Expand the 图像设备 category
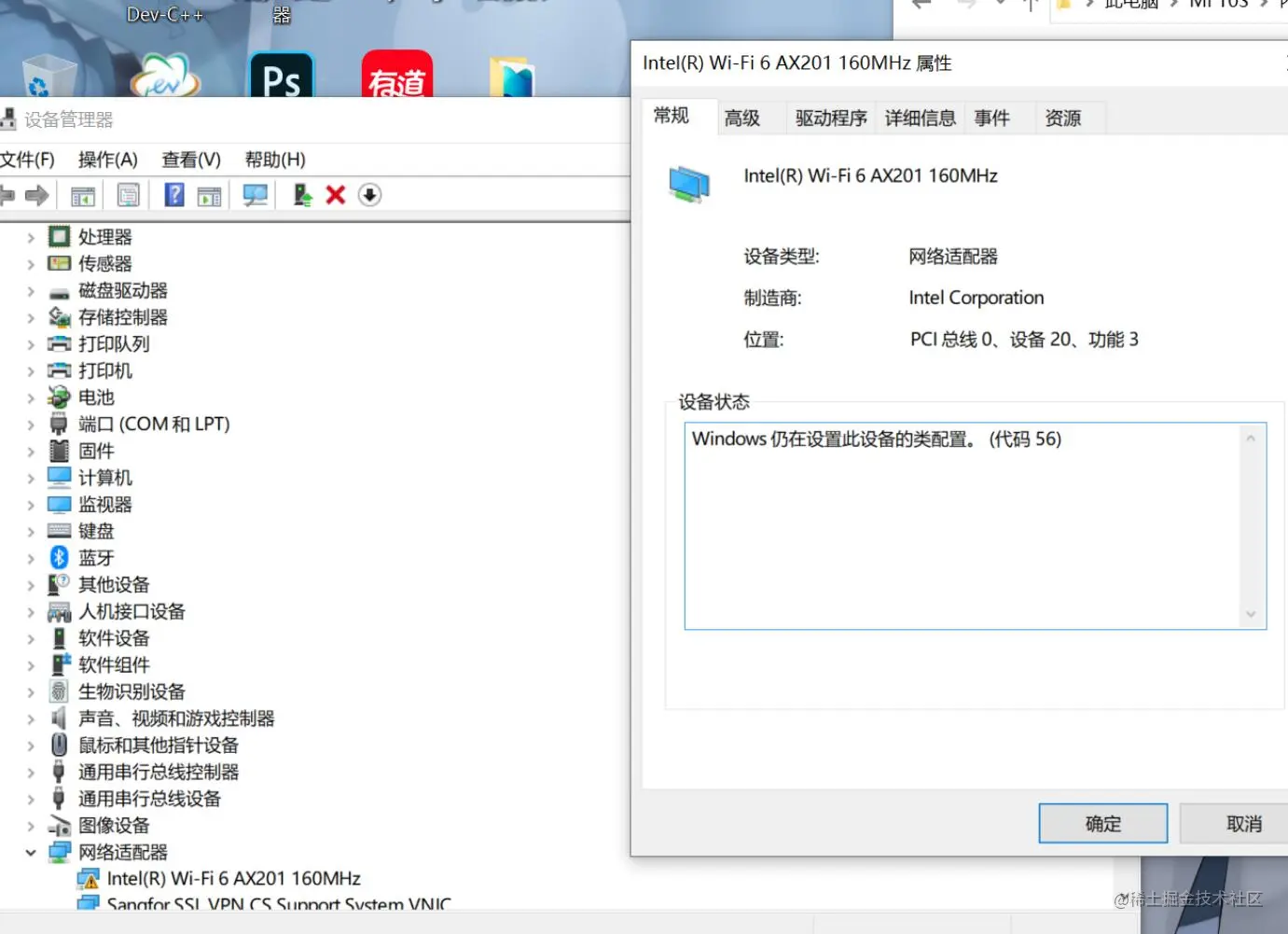1288x934 pixels. tap(31, 826)
